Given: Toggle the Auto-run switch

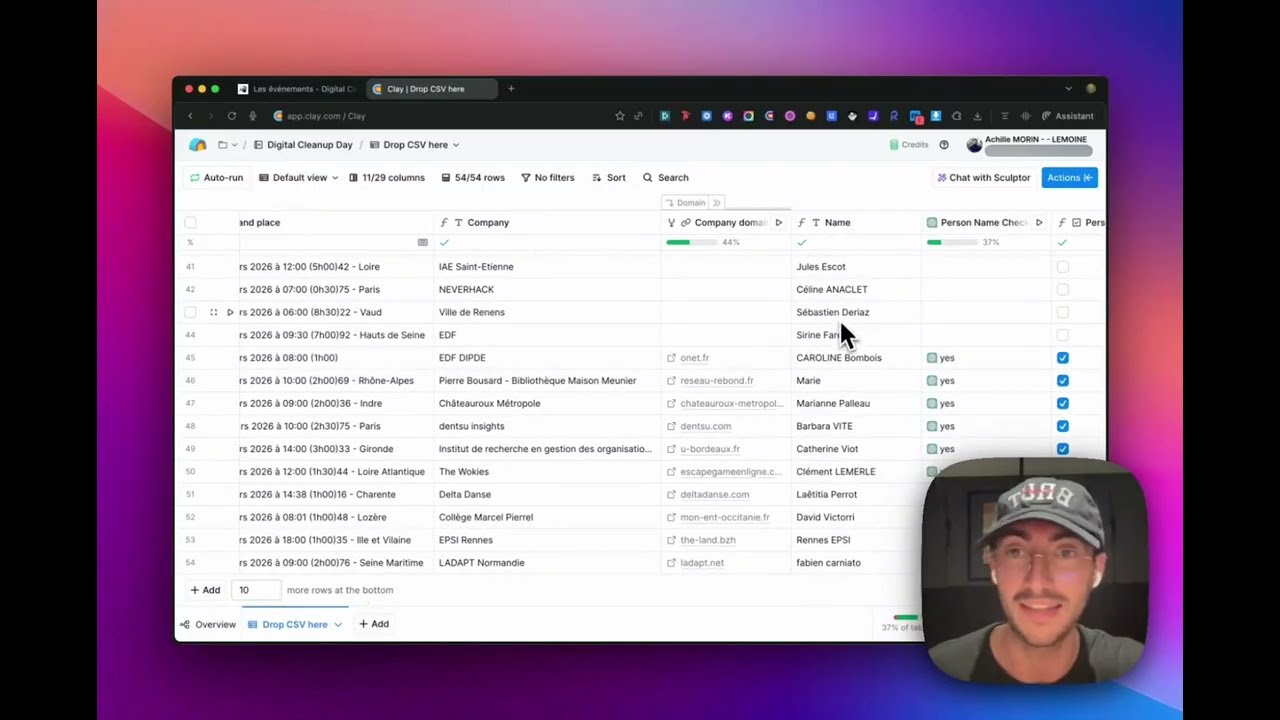Looking at the screenshot, I should pyautogui.click(x=216, y=178).
